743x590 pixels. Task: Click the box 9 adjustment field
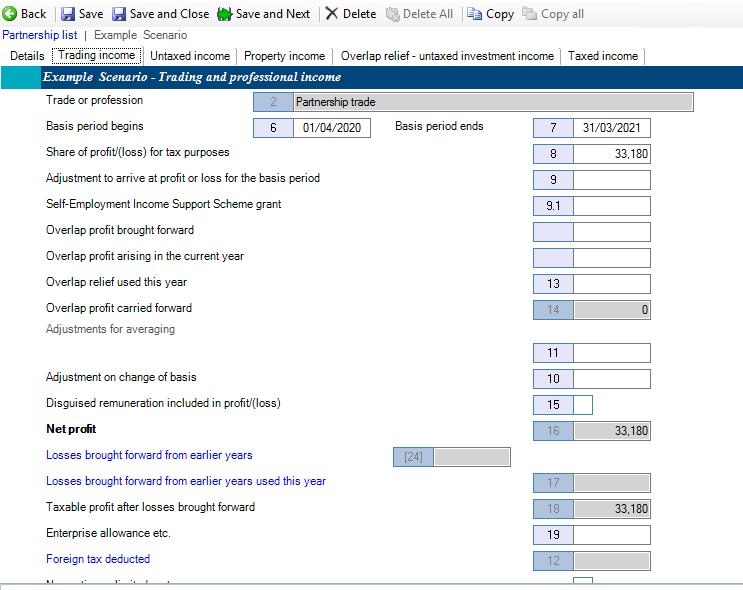tap(612, 180)
